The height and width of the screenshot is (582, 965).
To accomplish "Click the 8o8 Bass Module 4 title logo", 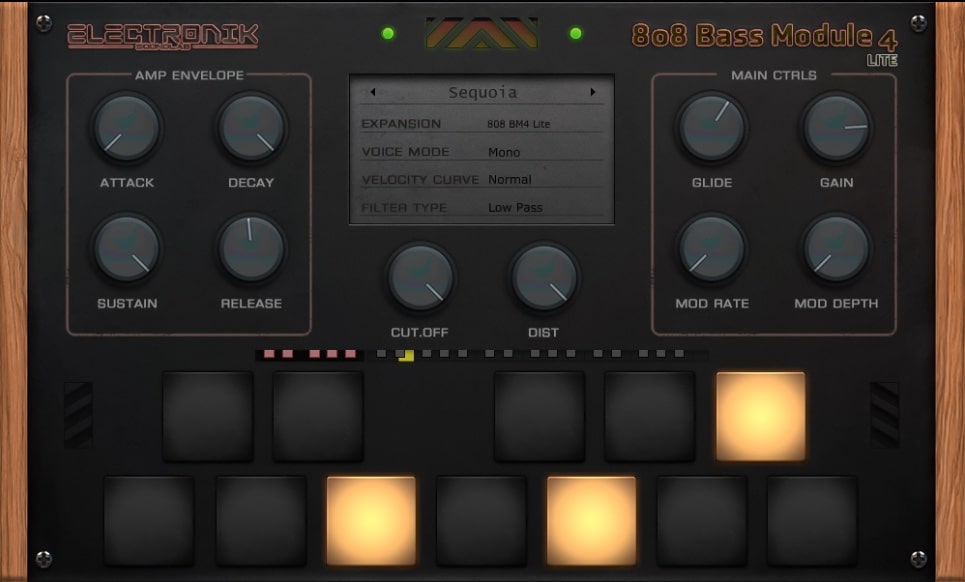I will coord(763,36).
